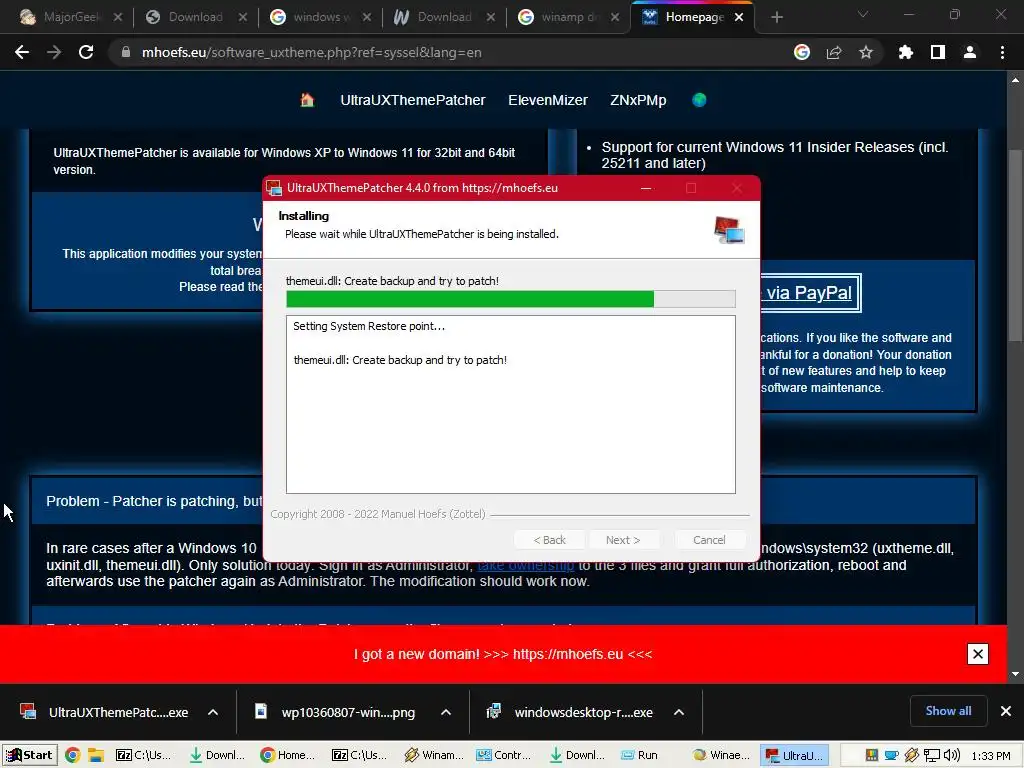This screenshot has width=1024, height=768.
Task: Open the tab search dropdown chevron
Action: pos(863,14)
